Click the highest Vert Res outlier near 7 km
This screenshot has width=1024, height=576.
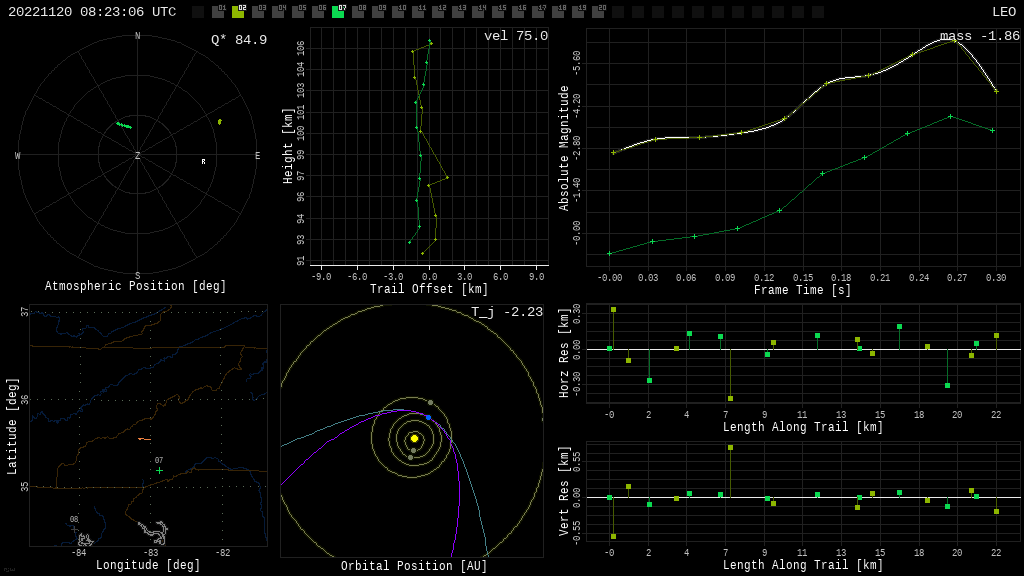click(x=730, y=447)
